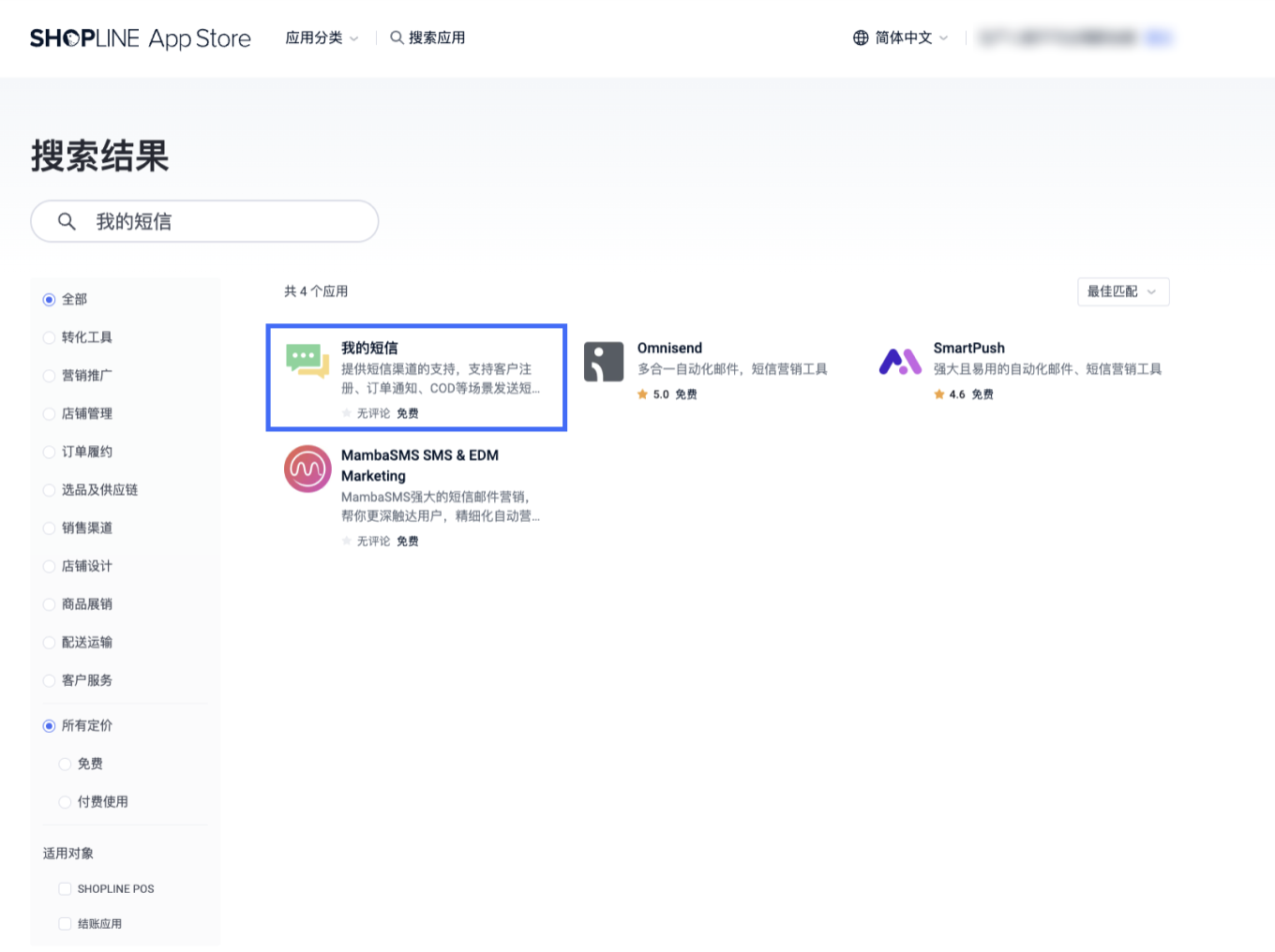
Task: Select the 全部 category radio button
Action: coord(49,300)
